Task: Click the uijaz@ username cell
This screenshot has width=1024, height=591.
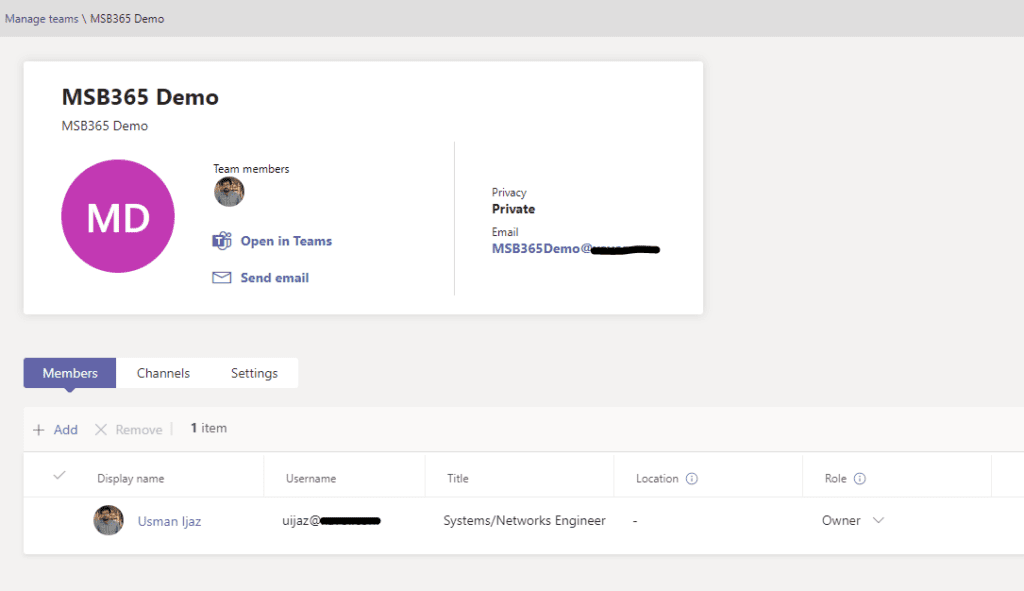Action: (331, 520)
